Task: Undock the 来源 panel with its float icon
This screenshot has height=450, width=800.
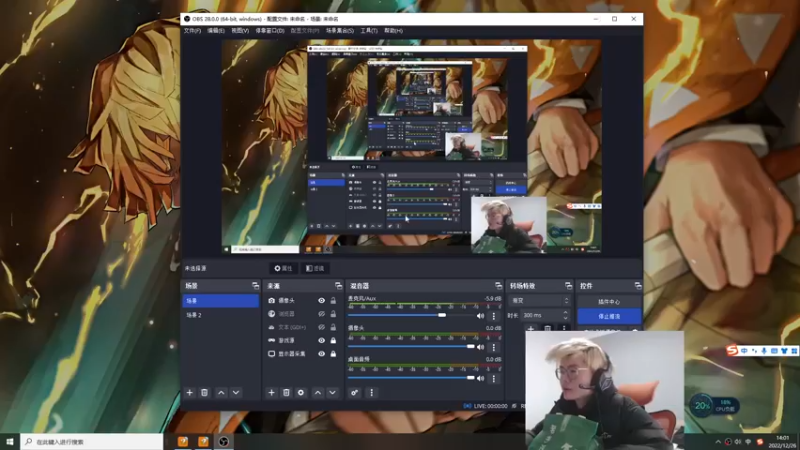Action: pos(338,286)
